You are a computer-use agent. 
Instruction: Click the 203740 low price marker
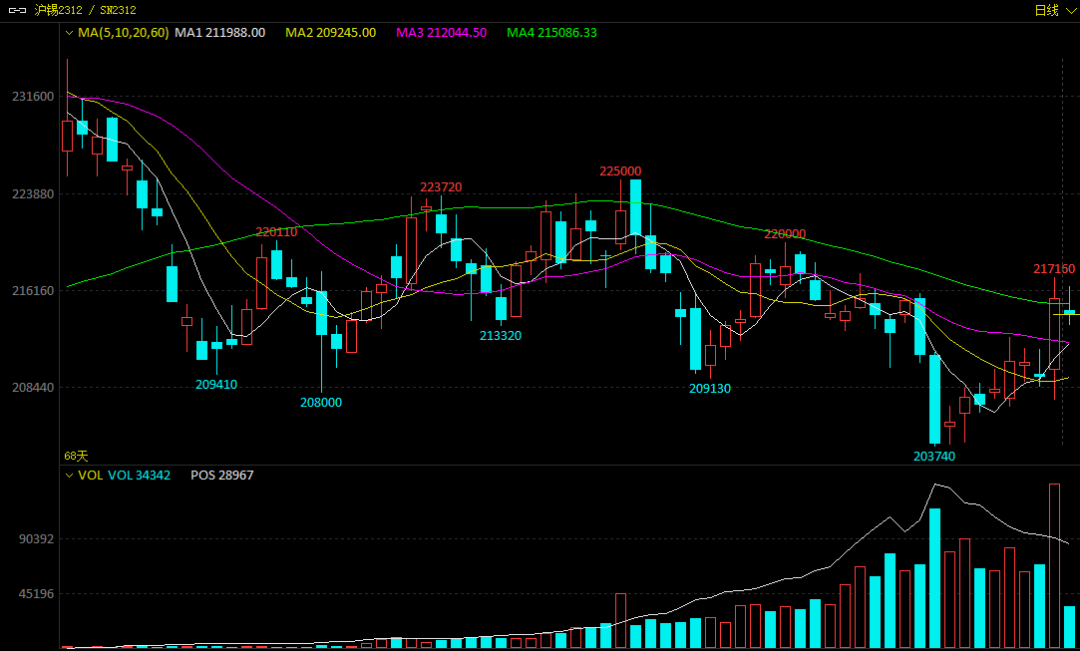coord(934,456)
